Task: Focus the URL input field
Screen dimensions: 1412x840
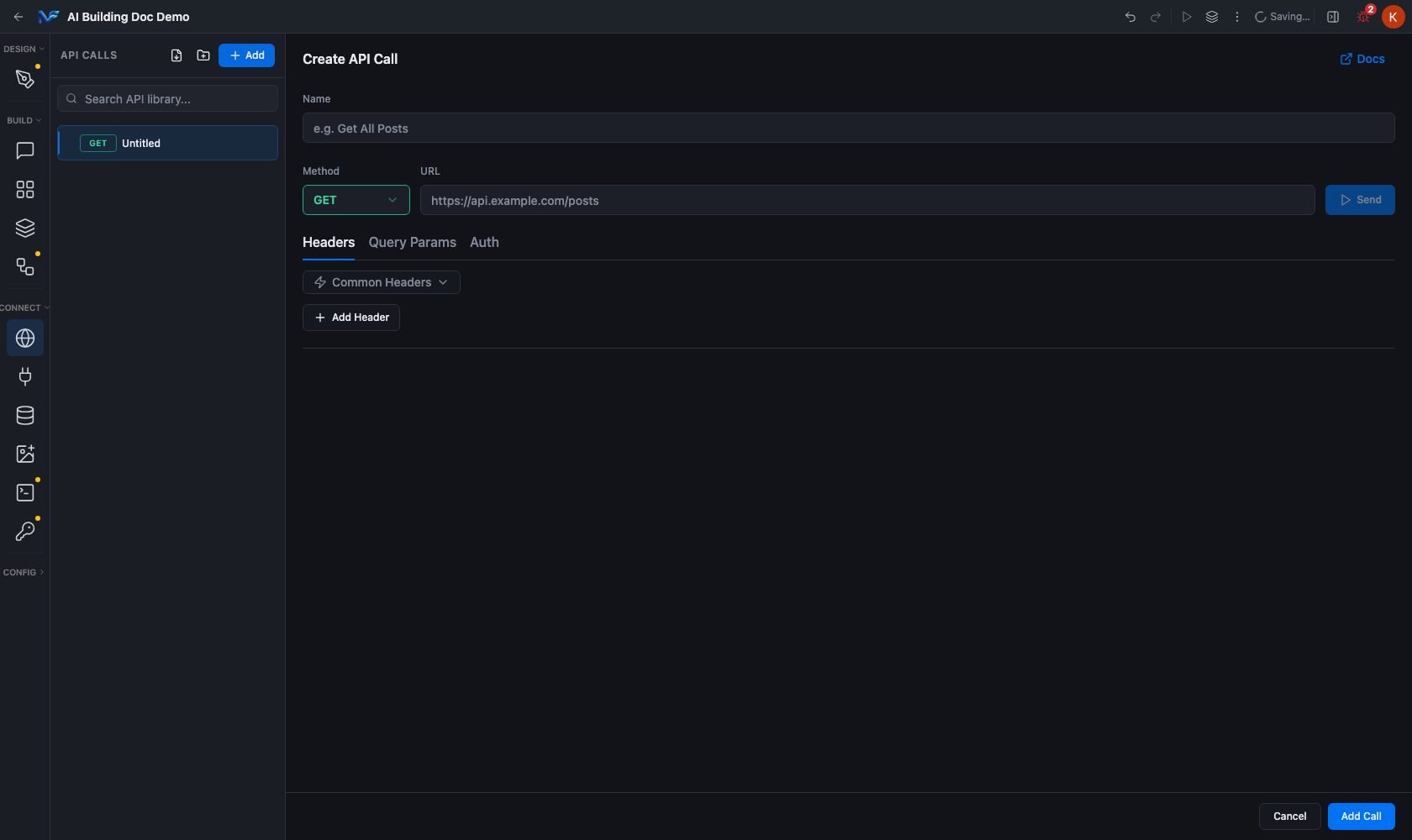Action: coord(867,200)
